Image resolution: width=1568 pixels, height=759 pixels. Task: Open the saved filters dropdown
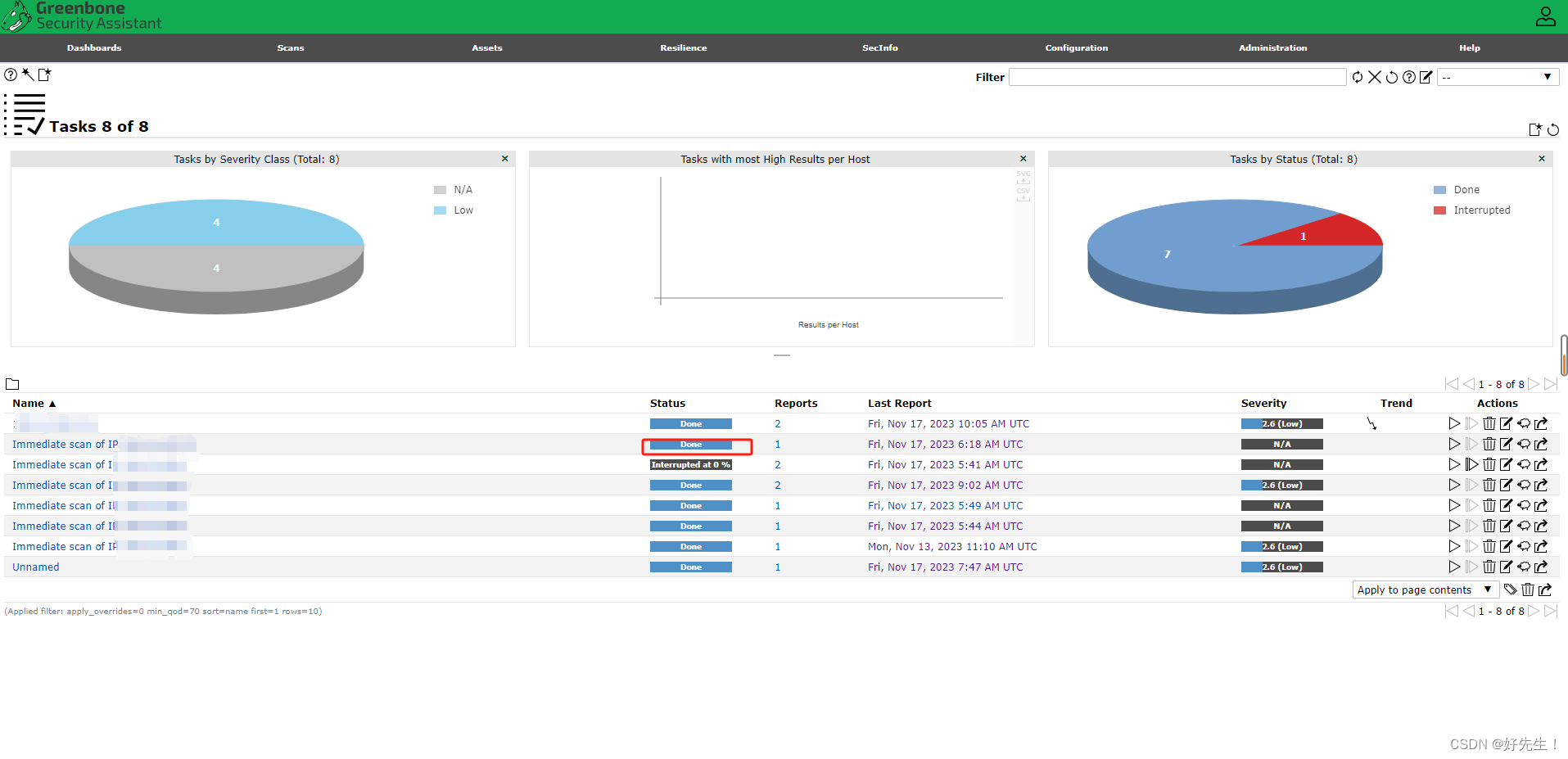click(x=1498, y=77)
